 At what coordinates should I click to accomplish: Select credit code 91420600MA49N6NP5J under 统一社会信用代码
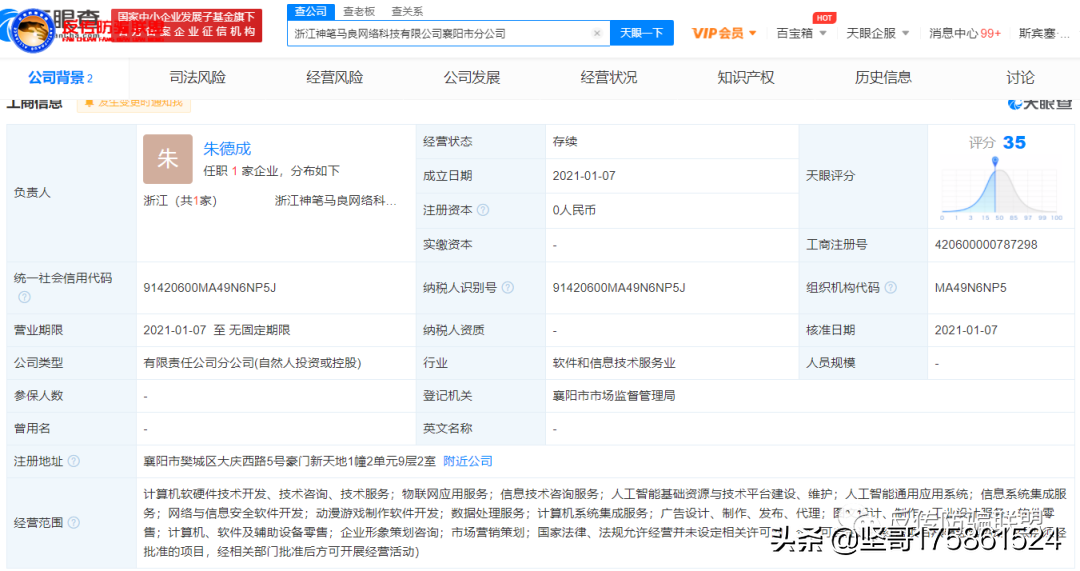coord(209,288)
